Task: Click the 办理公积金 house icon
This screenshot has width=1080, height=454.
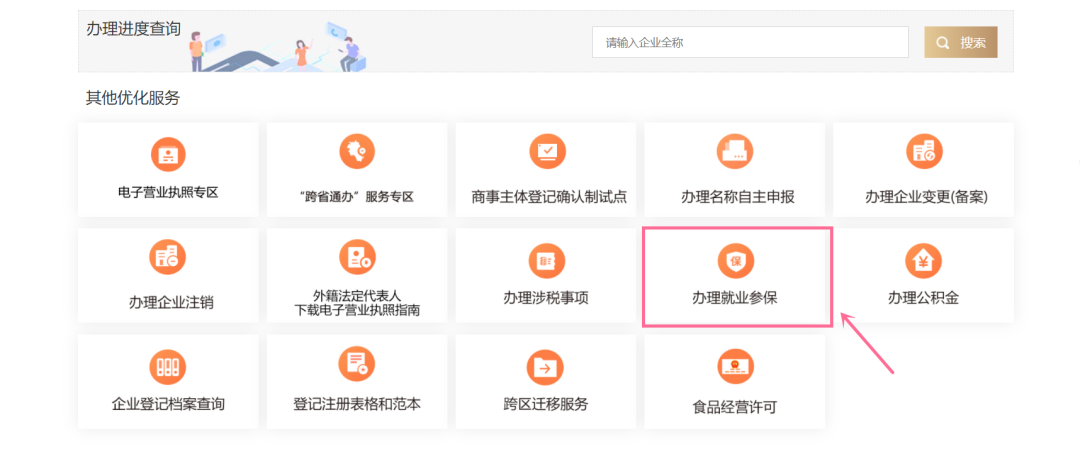Action: click(923, 261)
